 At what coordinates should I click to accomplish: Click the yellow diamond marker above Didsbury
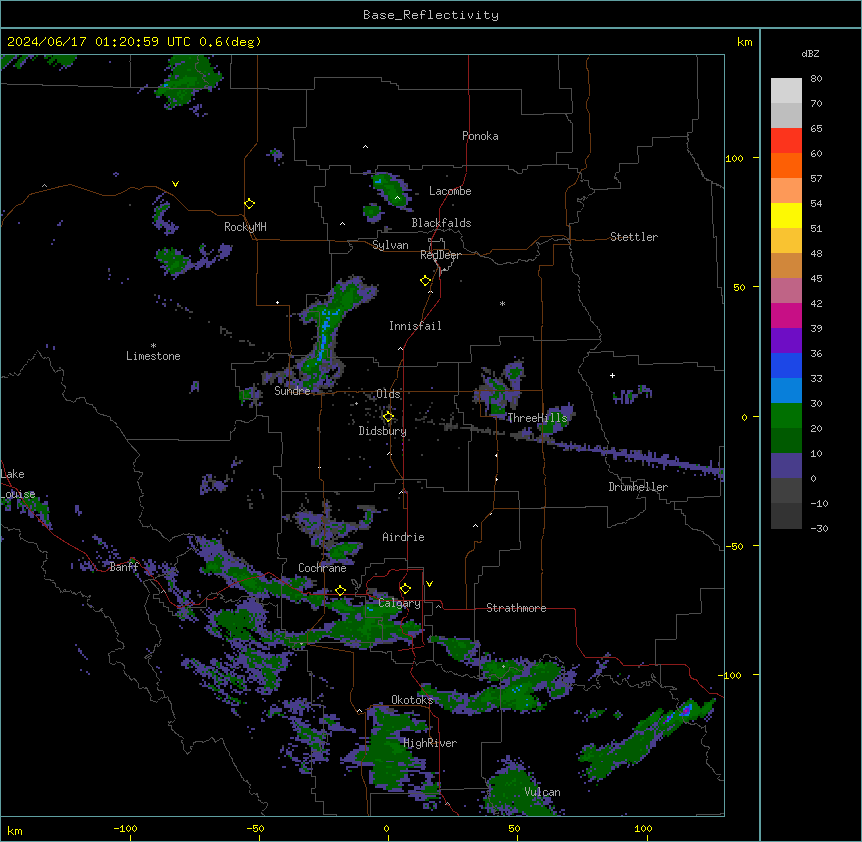click(x=388, y=417)
